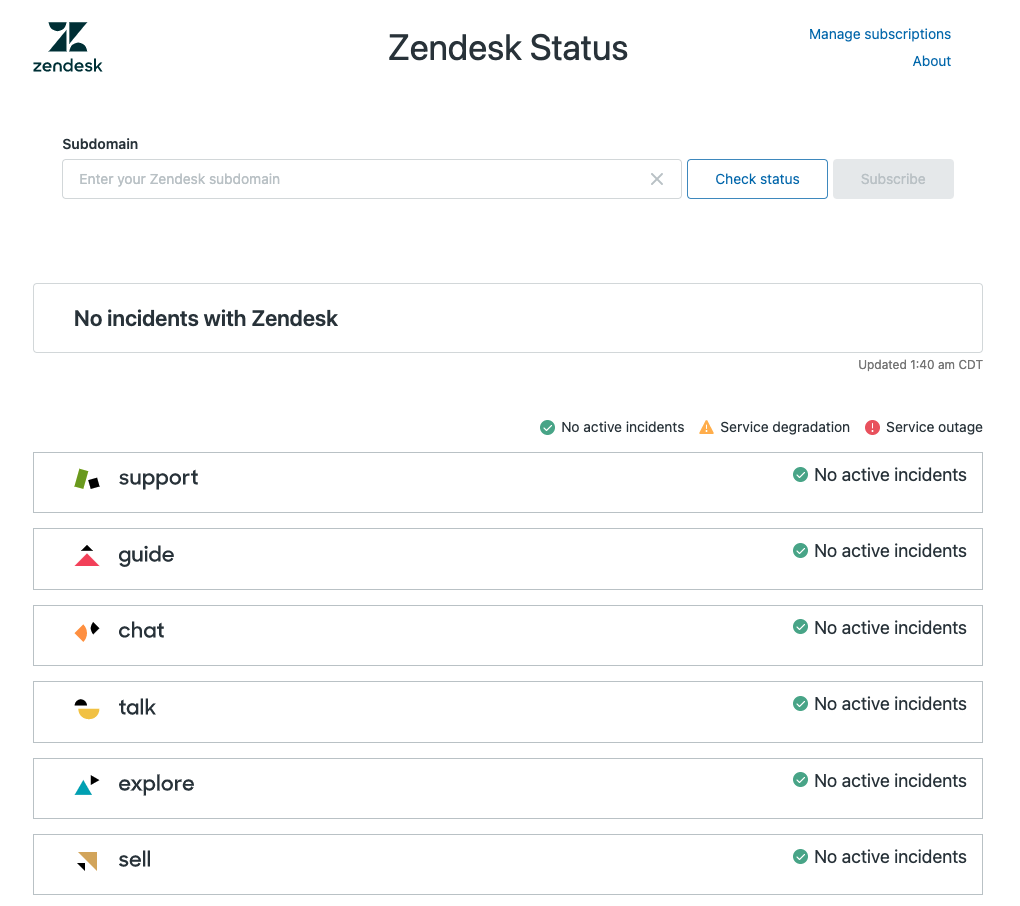Click the Chat product icon
The height and width of the screenshot is (906, 1020).
[87, 632]
